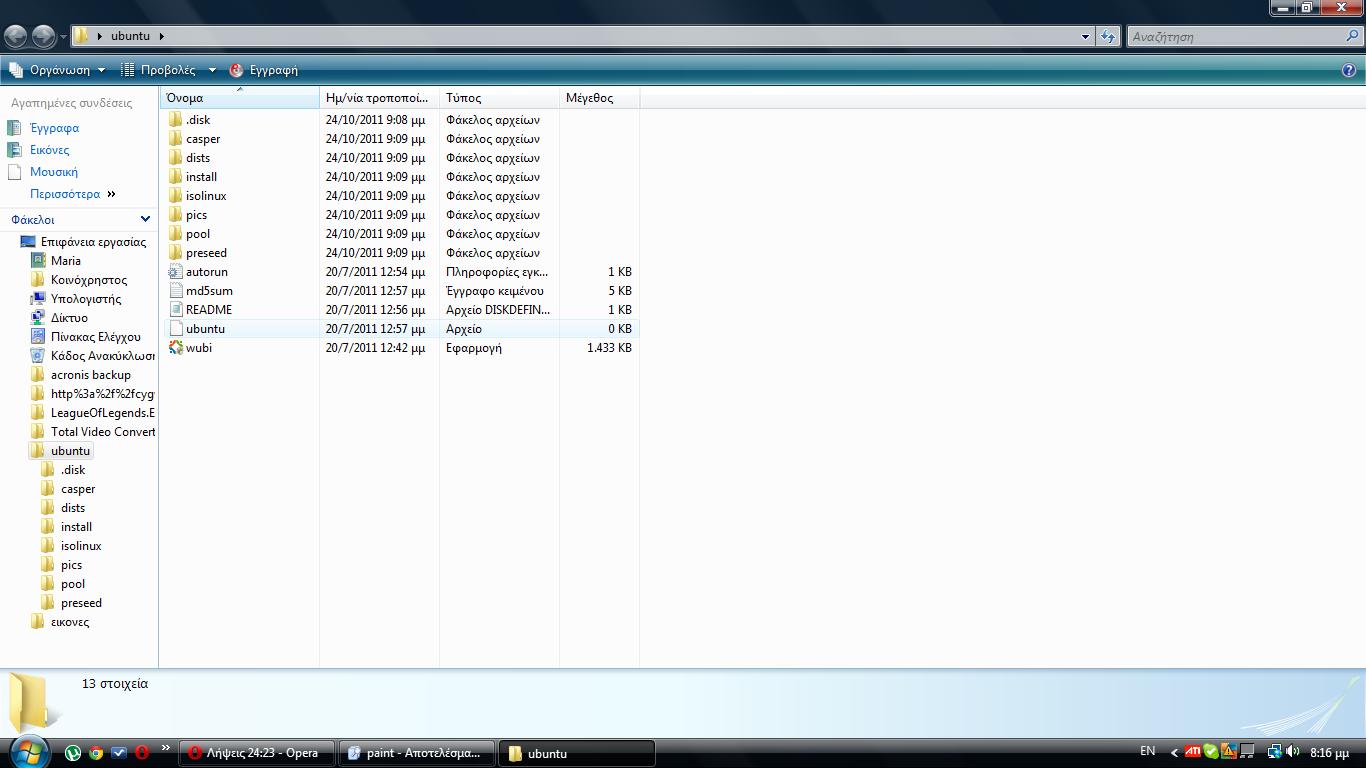This screenshot has height=768, width=1366.
Task: Click the Refresh button by address bar
Action: (1108, 36)
